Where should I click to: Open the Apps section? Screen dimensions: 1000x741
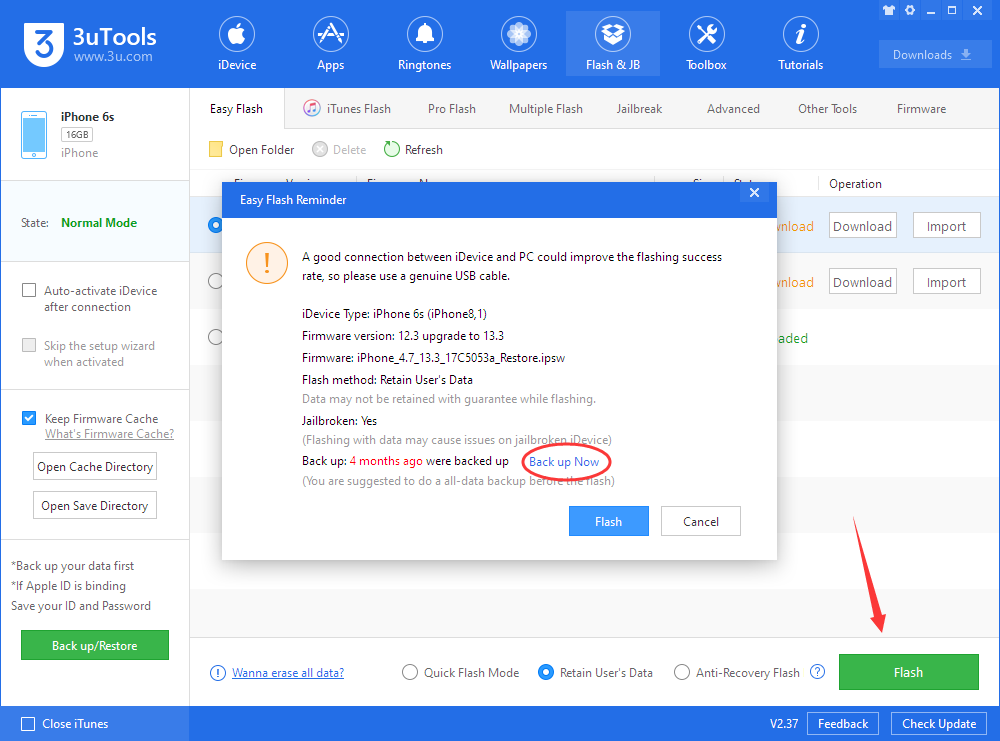point(330,44)
